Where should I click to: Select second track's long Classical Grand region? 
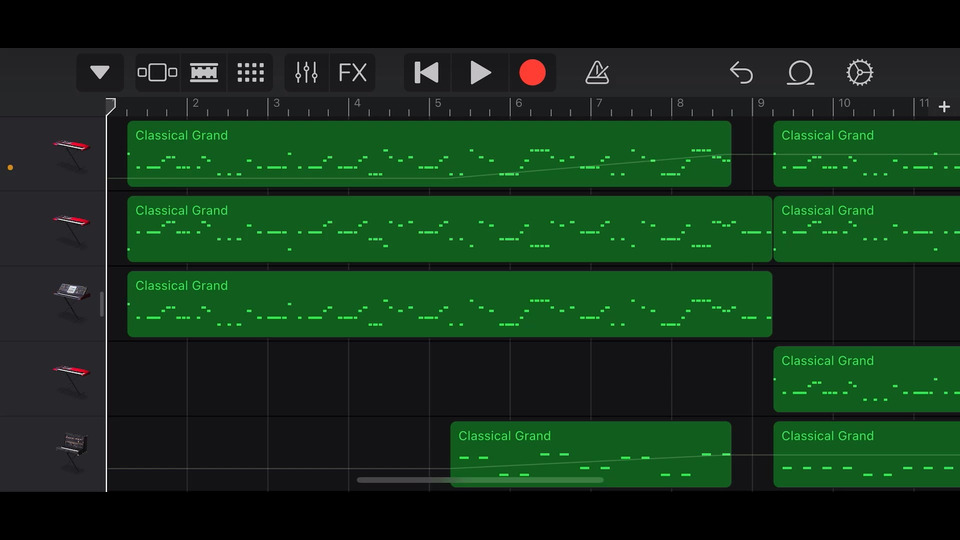[449, 229]
